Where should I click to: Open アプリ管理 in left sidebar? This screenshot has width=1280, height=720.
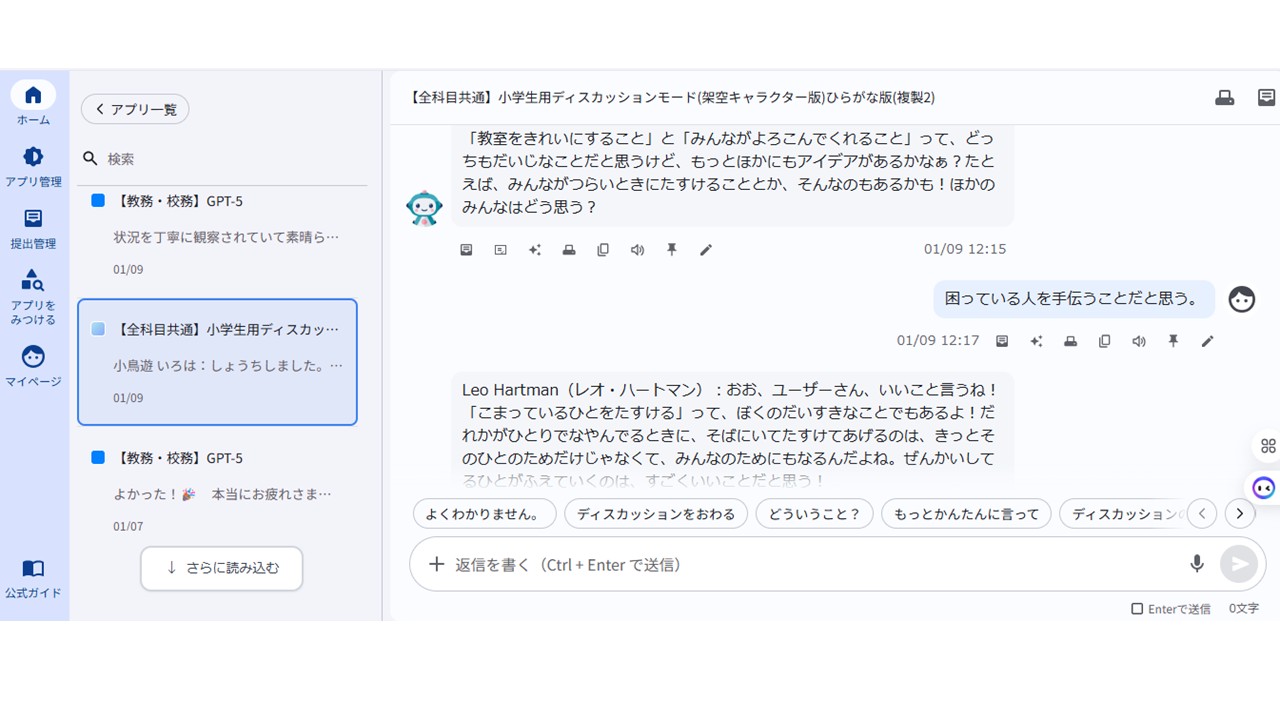coord(33,165)
